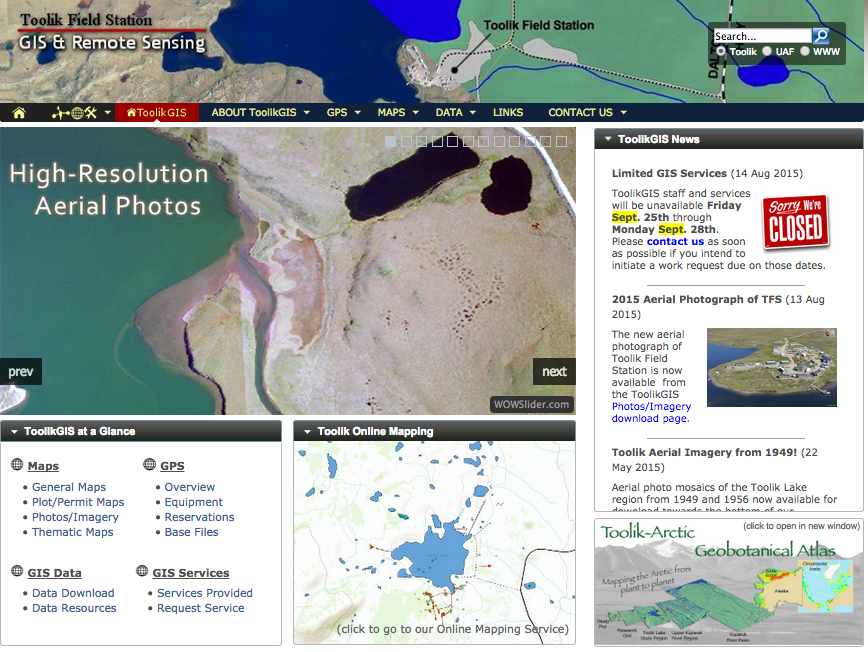
Task: Jump to the last slide indicator
Action: pyautogui.click(x=561, y=142)
